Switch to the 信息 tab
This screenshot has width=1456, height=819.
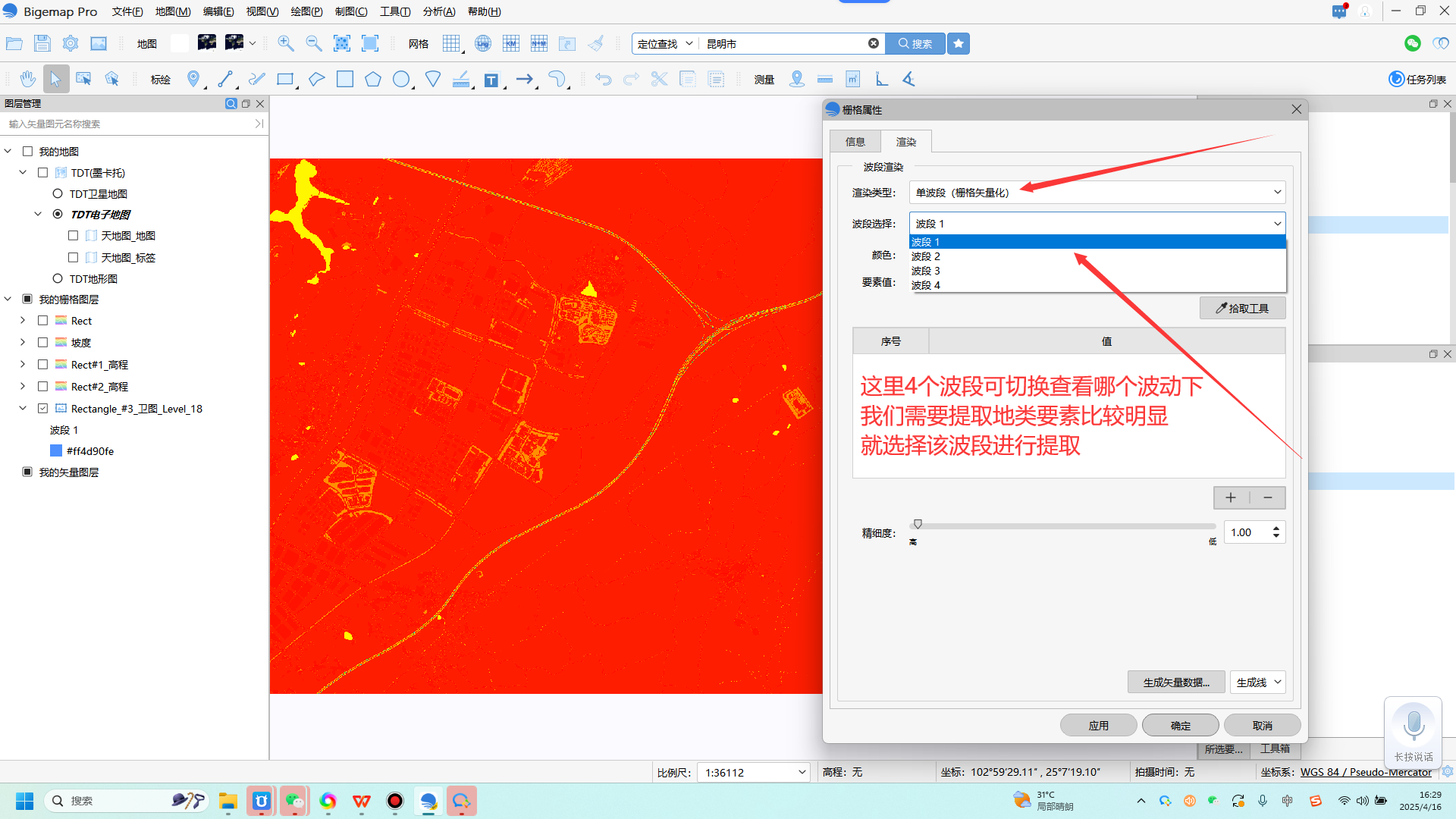point(855,142)
